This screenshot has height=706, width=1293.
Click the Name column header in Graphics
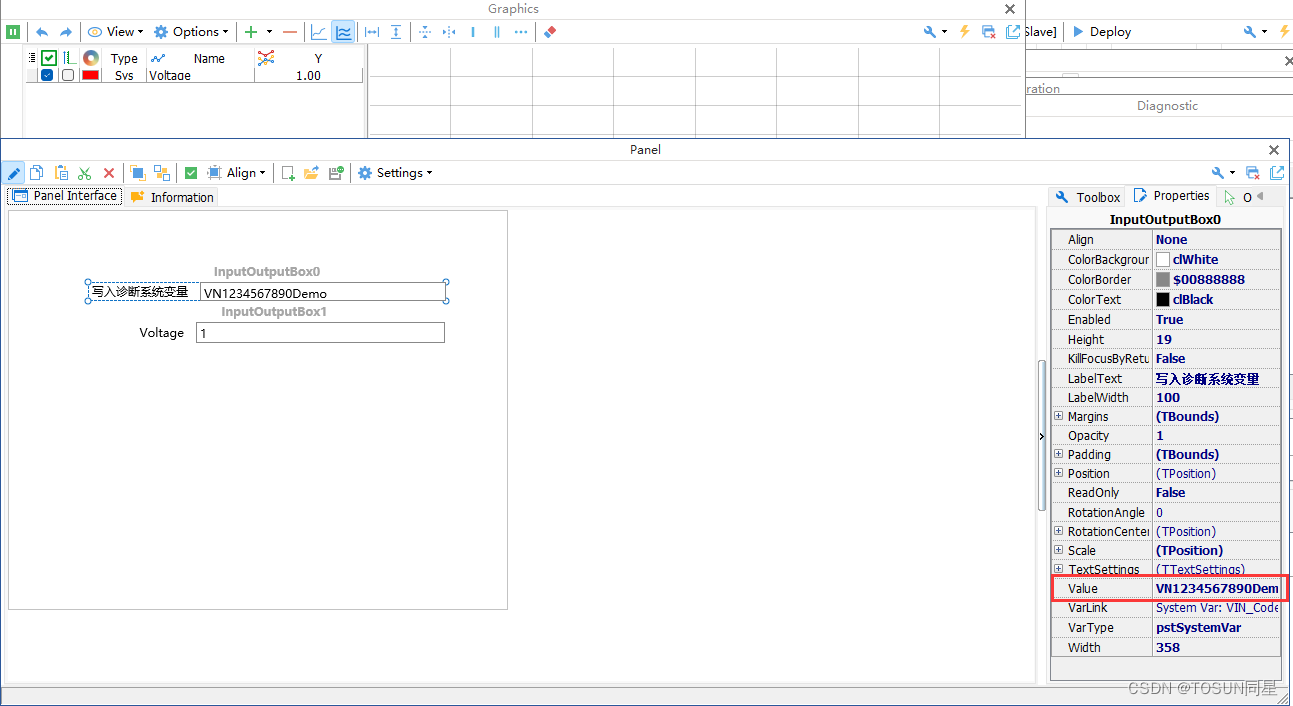tap(209, 59)
